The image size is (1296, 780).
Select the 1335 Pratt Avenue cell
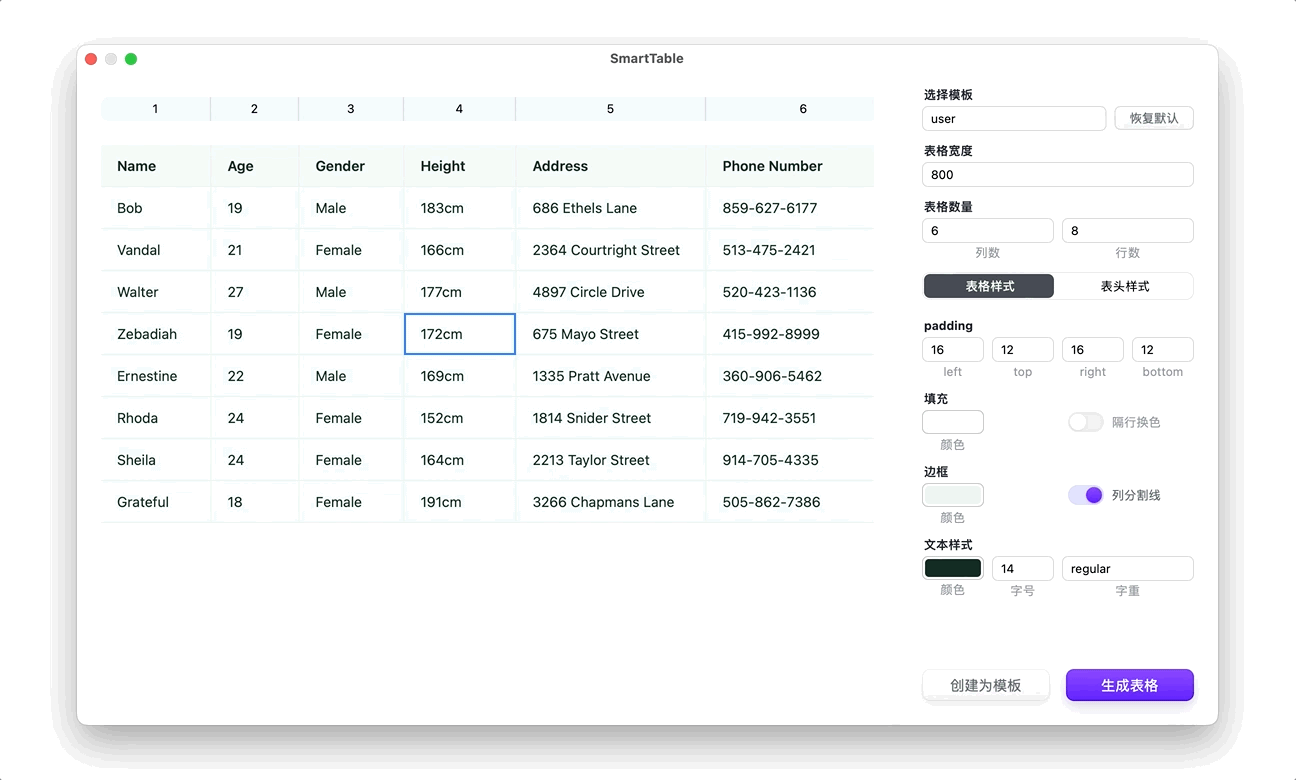click(611, 376)
